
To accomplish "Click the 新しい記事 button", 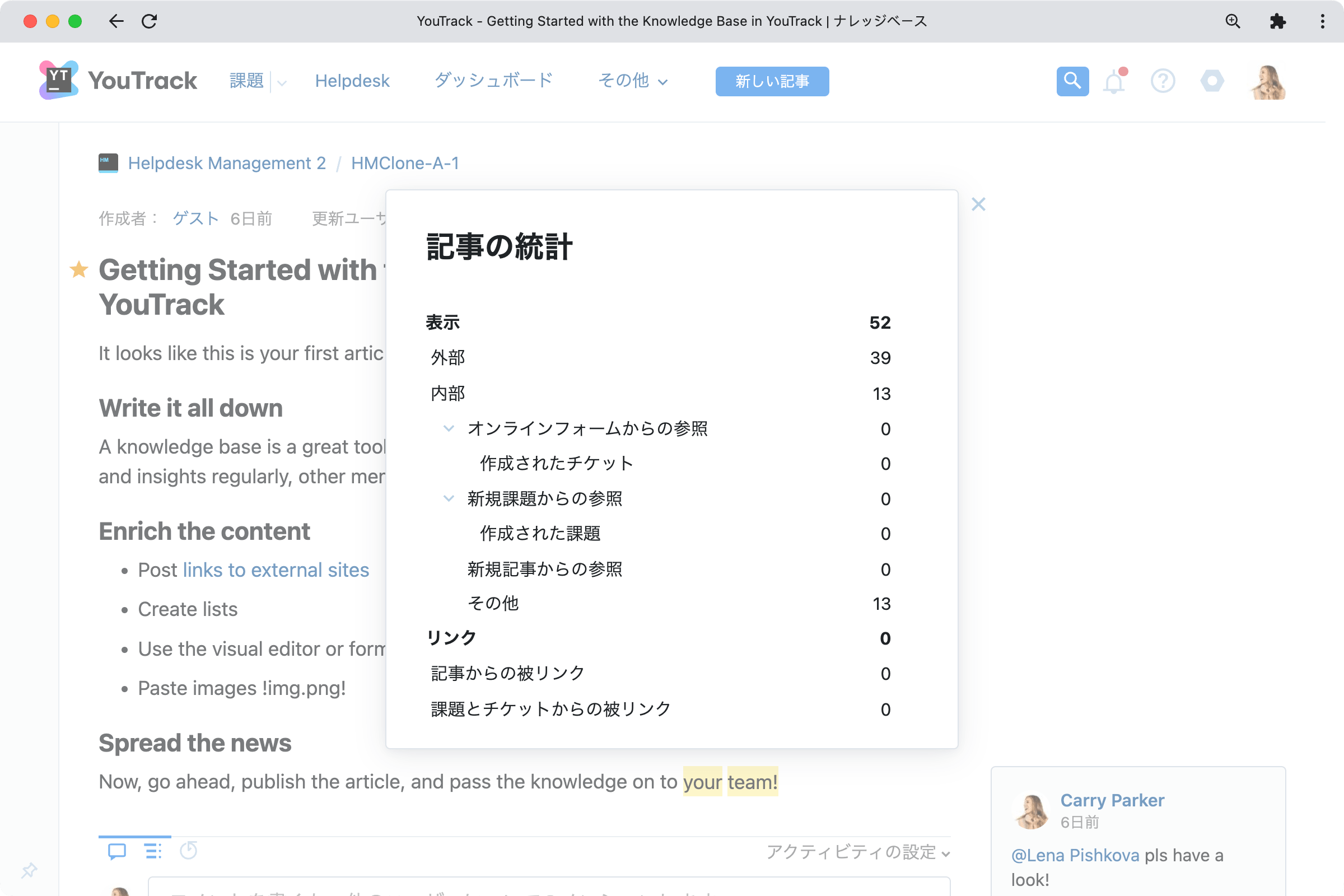I will [772, 81].
